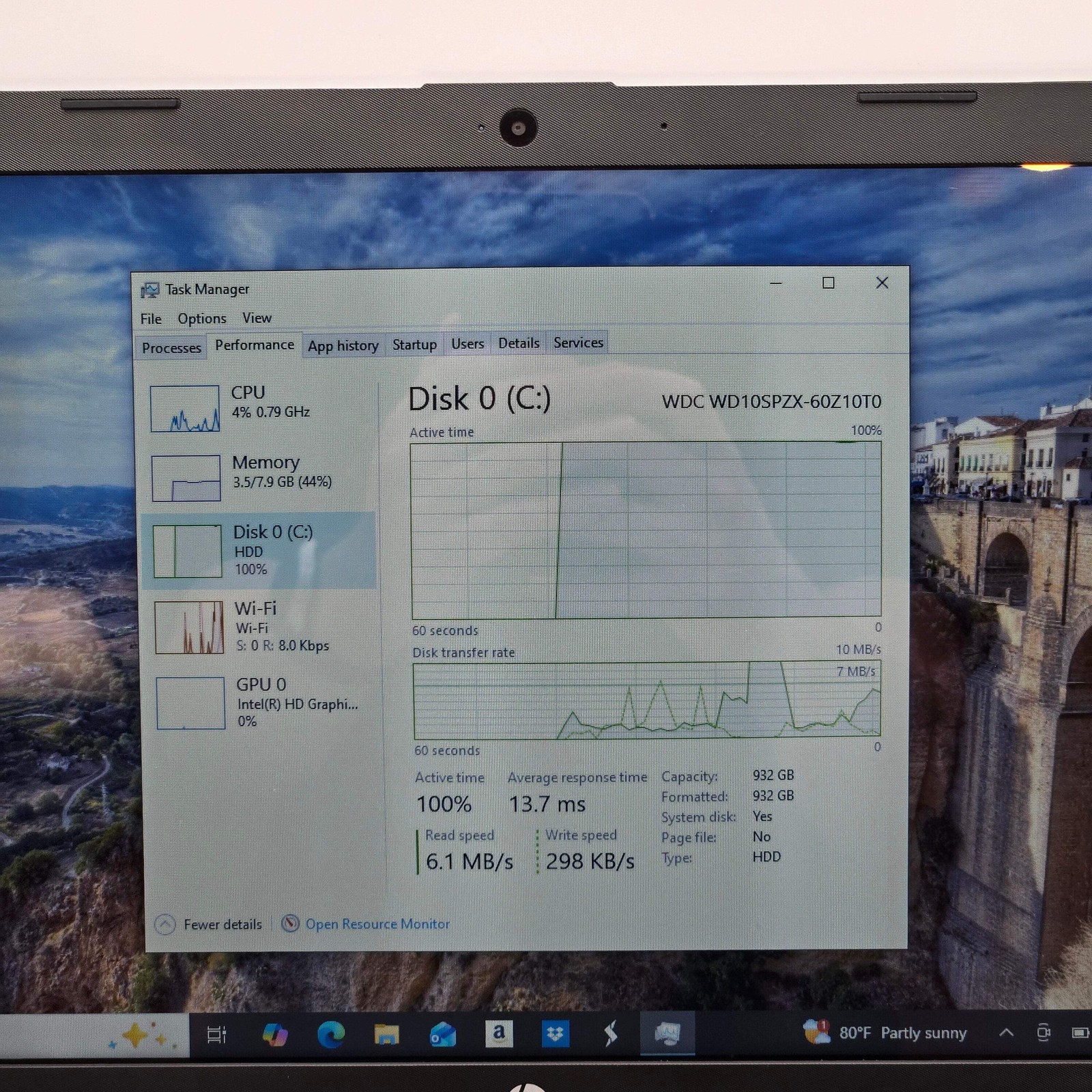Click the Disk 0 (C:) heading
The width and height of the screenshot is (1092, 1092).
click(479, 399)
